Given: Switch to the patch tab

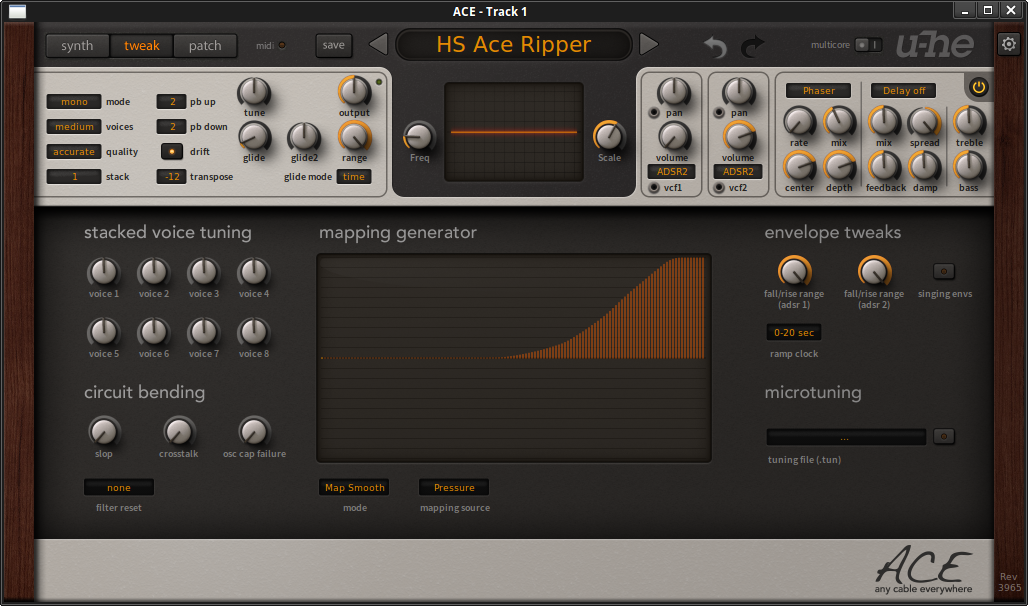Looking at the screenshot, I should click(205, 45).
